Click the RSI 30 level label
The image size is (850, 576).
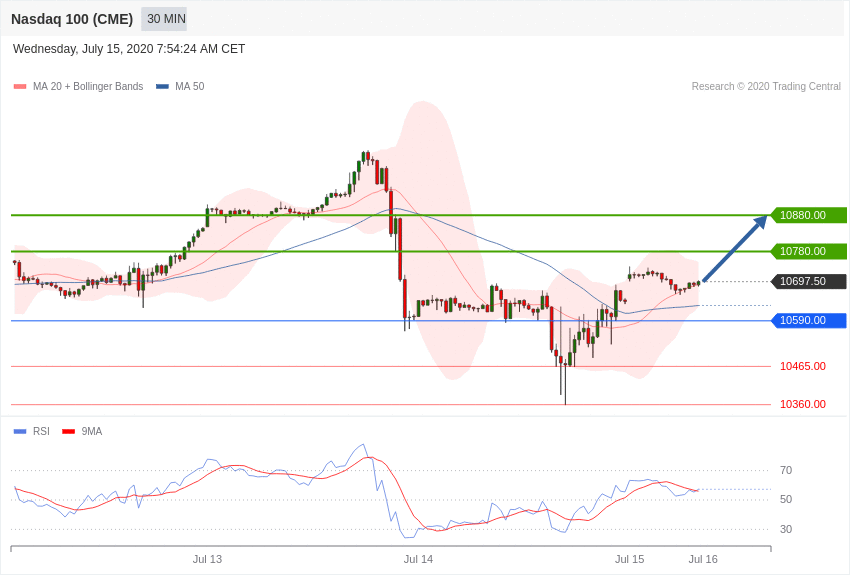(x=786, y=529)
